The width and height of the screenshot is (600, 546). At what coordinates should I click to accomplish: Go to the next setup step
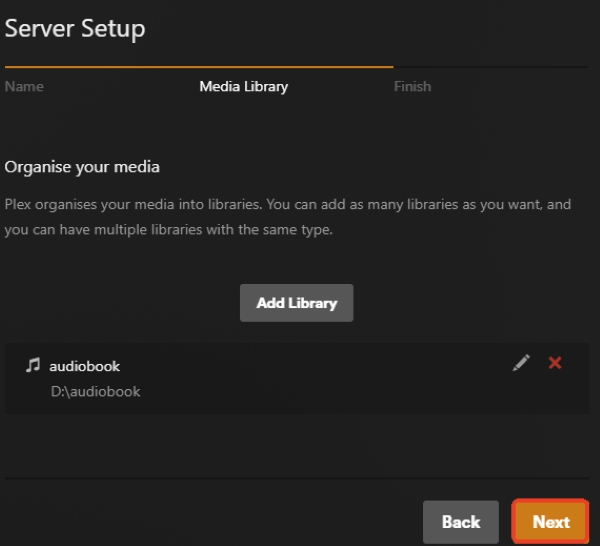pyautogui.click(x=550, y=522)
